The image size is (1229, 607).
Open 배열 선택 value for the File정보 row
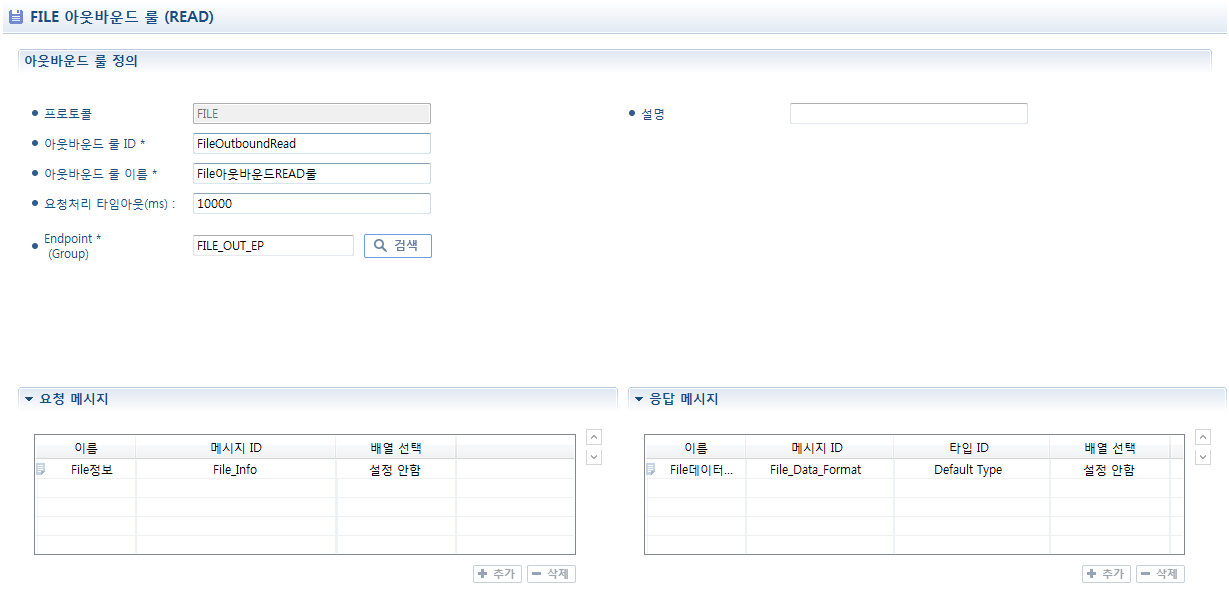click(x=395, y=470)
